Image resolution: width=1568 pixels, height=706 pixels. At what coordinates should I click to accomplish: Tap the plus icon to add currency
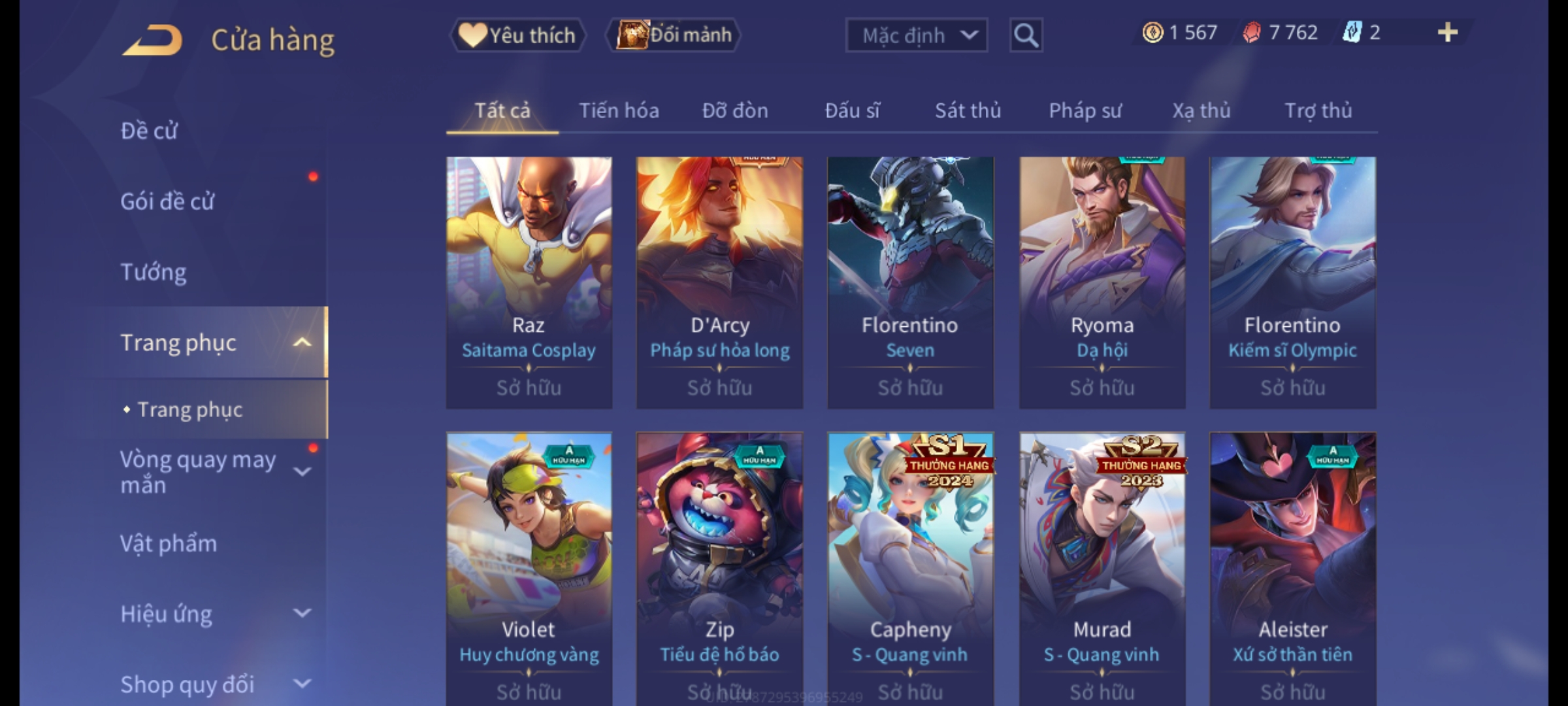click(1448, 32)
